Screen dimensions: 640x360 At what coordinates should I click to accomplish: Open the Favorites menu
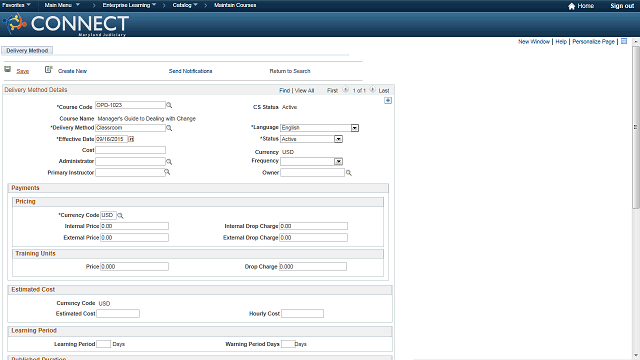pyautogui.click(x=16, y=5)
